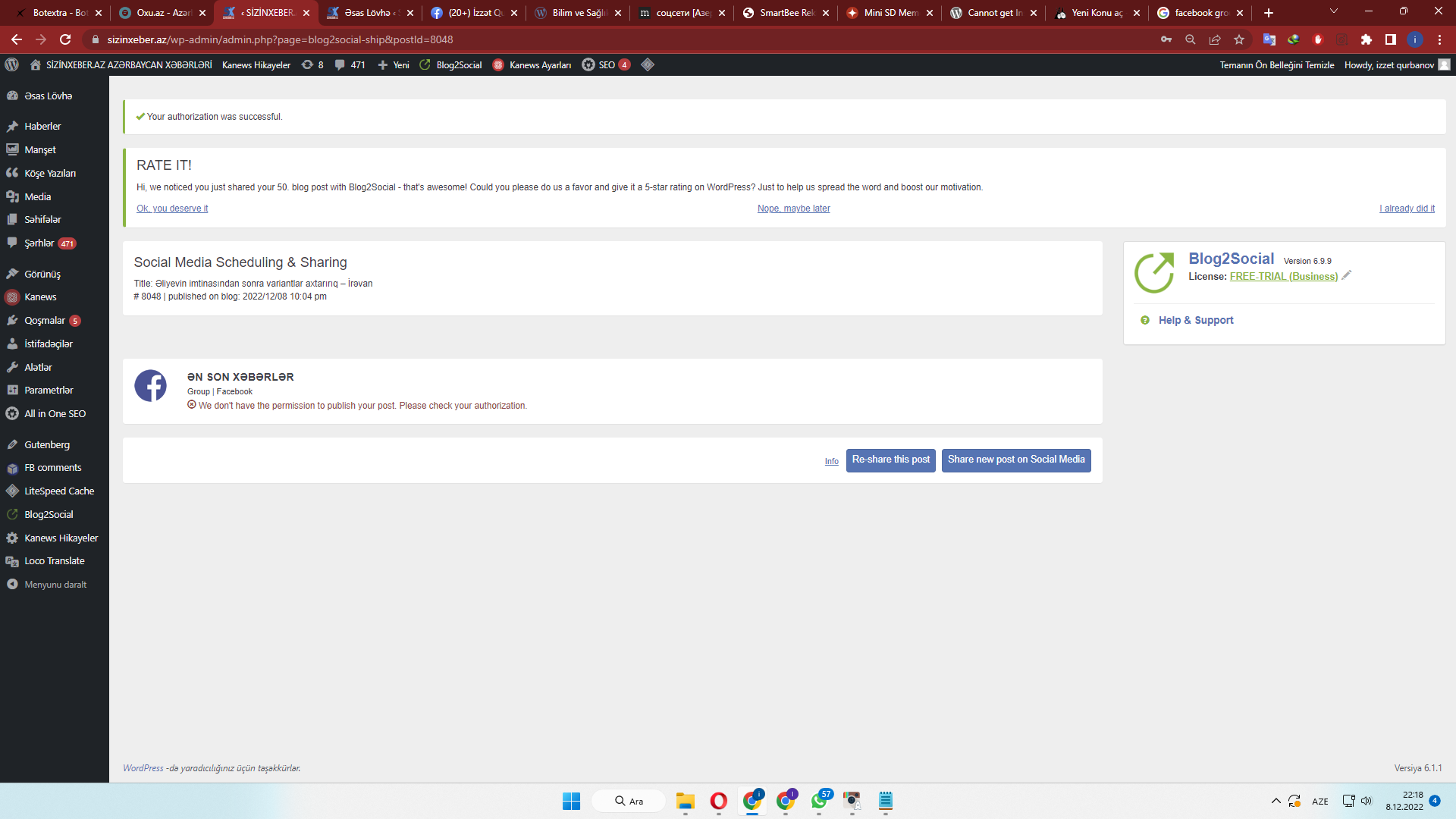Open Kanews Hikayeler in admin bar
The width and height of the screenshot is (1456, 819).
click(256, 64)
